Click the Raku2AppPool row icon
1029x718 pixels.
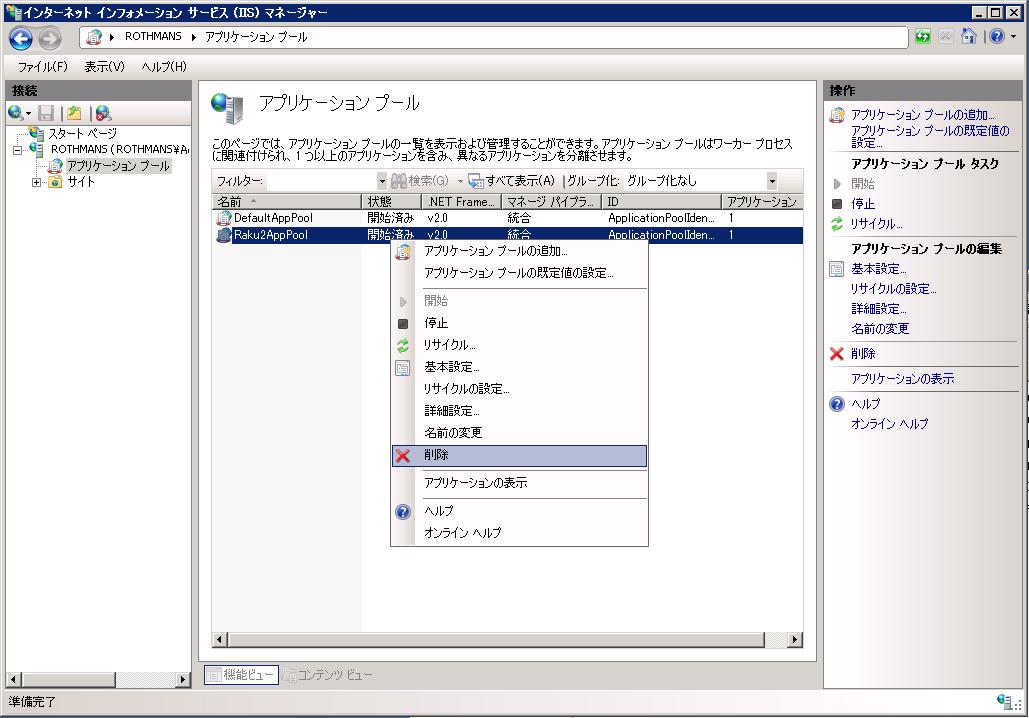[224, 235]
